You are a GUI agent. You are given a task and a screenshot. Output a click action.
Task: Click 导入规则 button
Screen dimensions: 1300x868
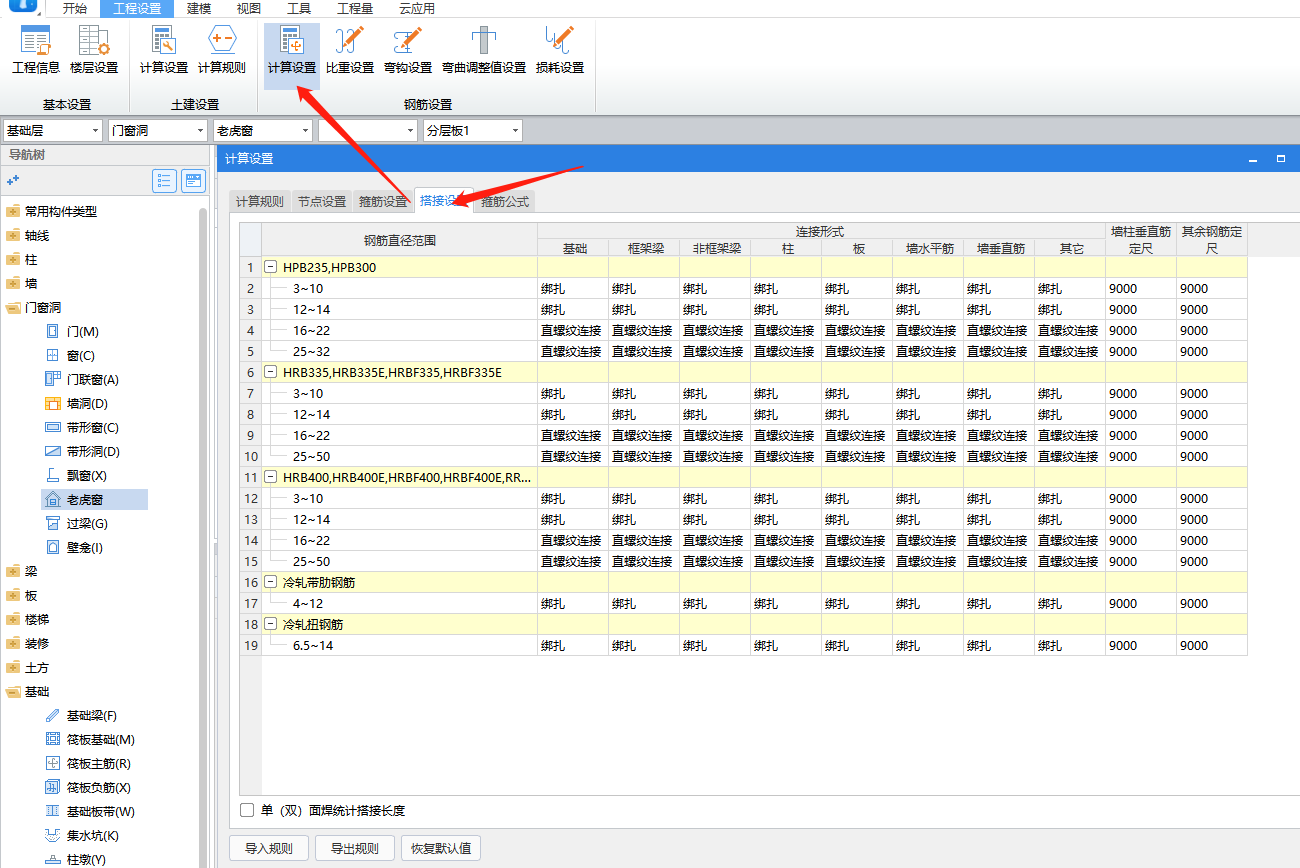pyautogui.click(x=269, y=849)
